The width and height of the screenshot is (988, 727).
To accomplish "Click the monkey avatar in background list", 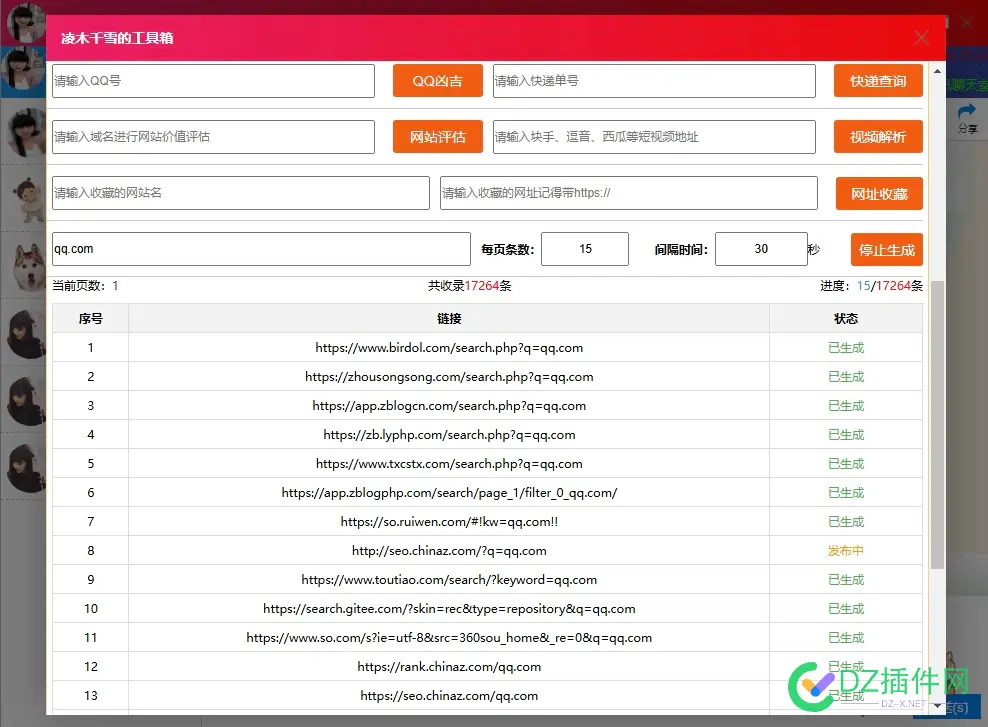I will 29,199.
